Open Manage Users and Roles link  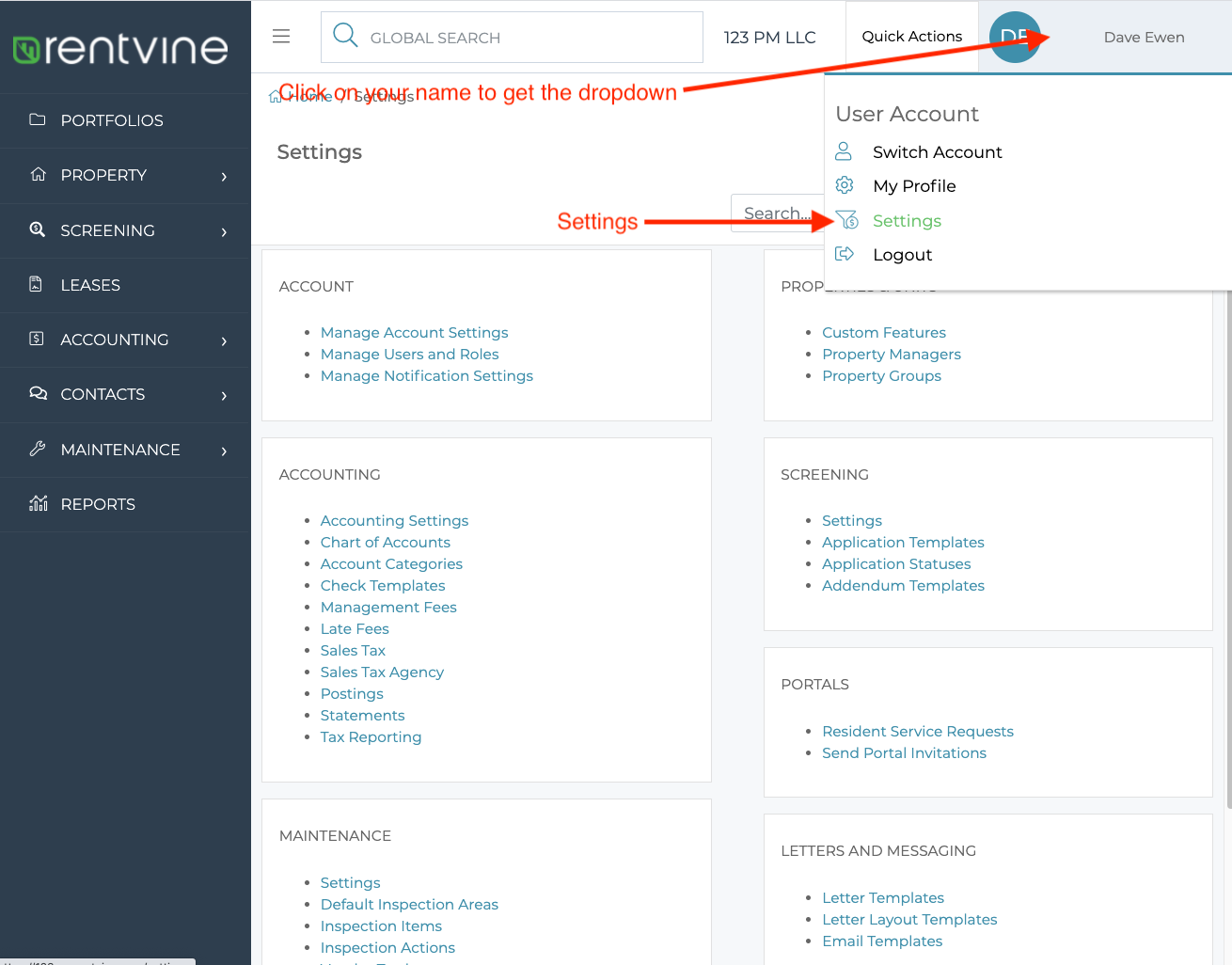(410, 355)
